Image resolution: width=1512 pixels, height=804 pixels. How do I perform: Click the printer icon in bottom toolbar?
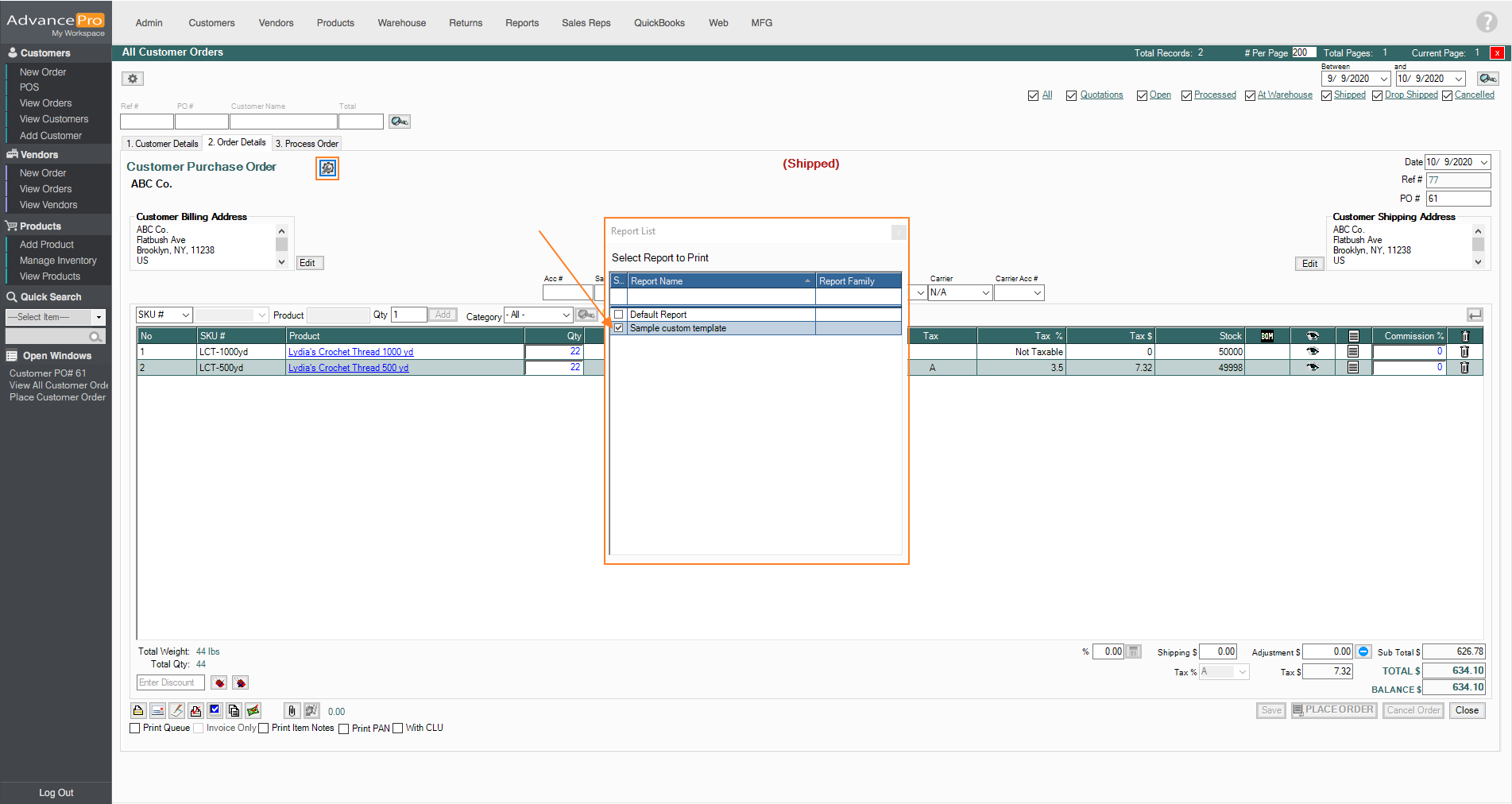point(138,711)
